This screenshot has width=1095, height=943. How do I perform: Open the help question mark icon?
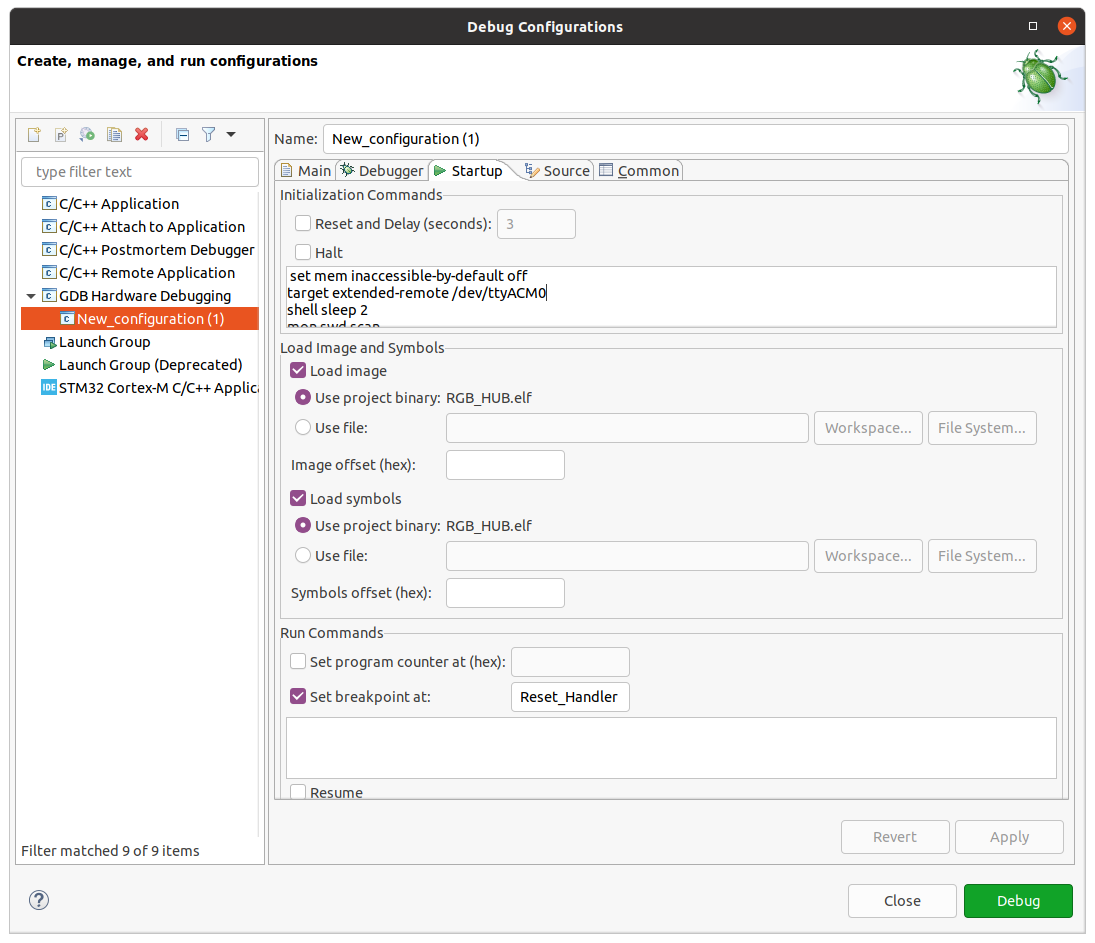[39, 900]
